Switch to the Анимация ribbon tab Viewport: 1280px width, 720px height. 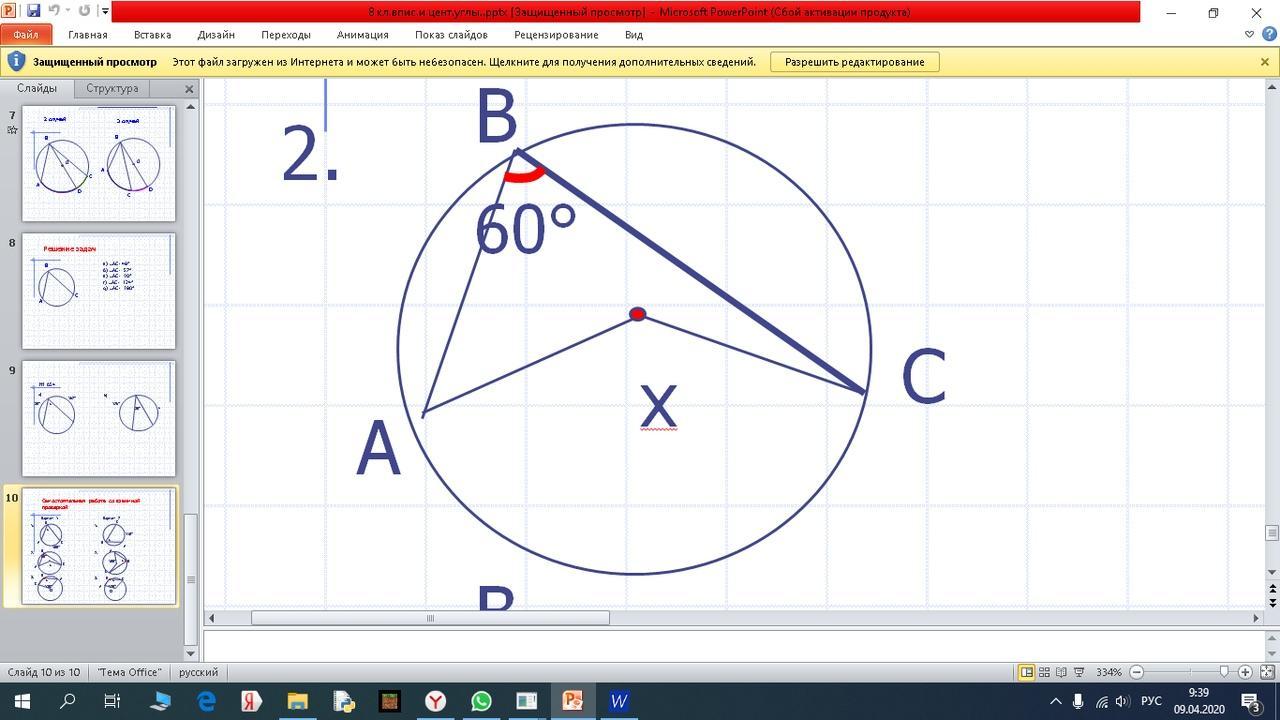[362, 35]
